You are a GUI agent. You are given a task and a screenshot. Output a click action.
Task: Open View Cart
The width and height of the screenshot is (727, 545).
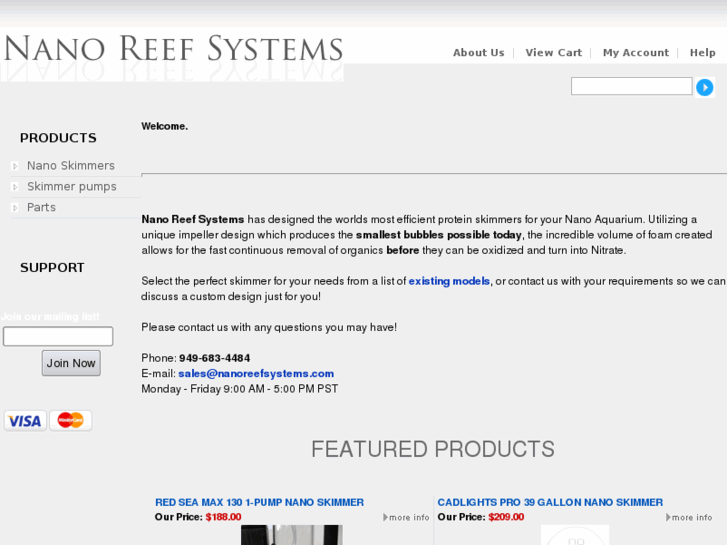tap(554, 52)
